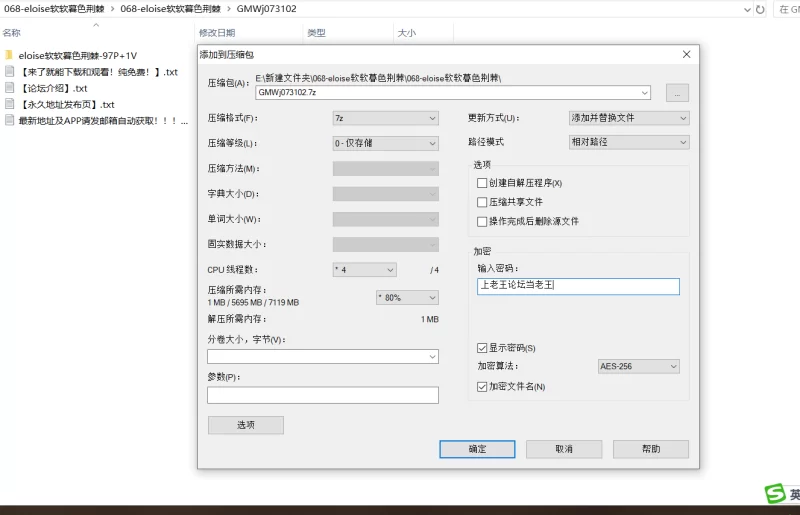Uncheck the 显示密码 checkbox
The width and height of the screenshot is (800, 515).
click(x=483, y=348)
